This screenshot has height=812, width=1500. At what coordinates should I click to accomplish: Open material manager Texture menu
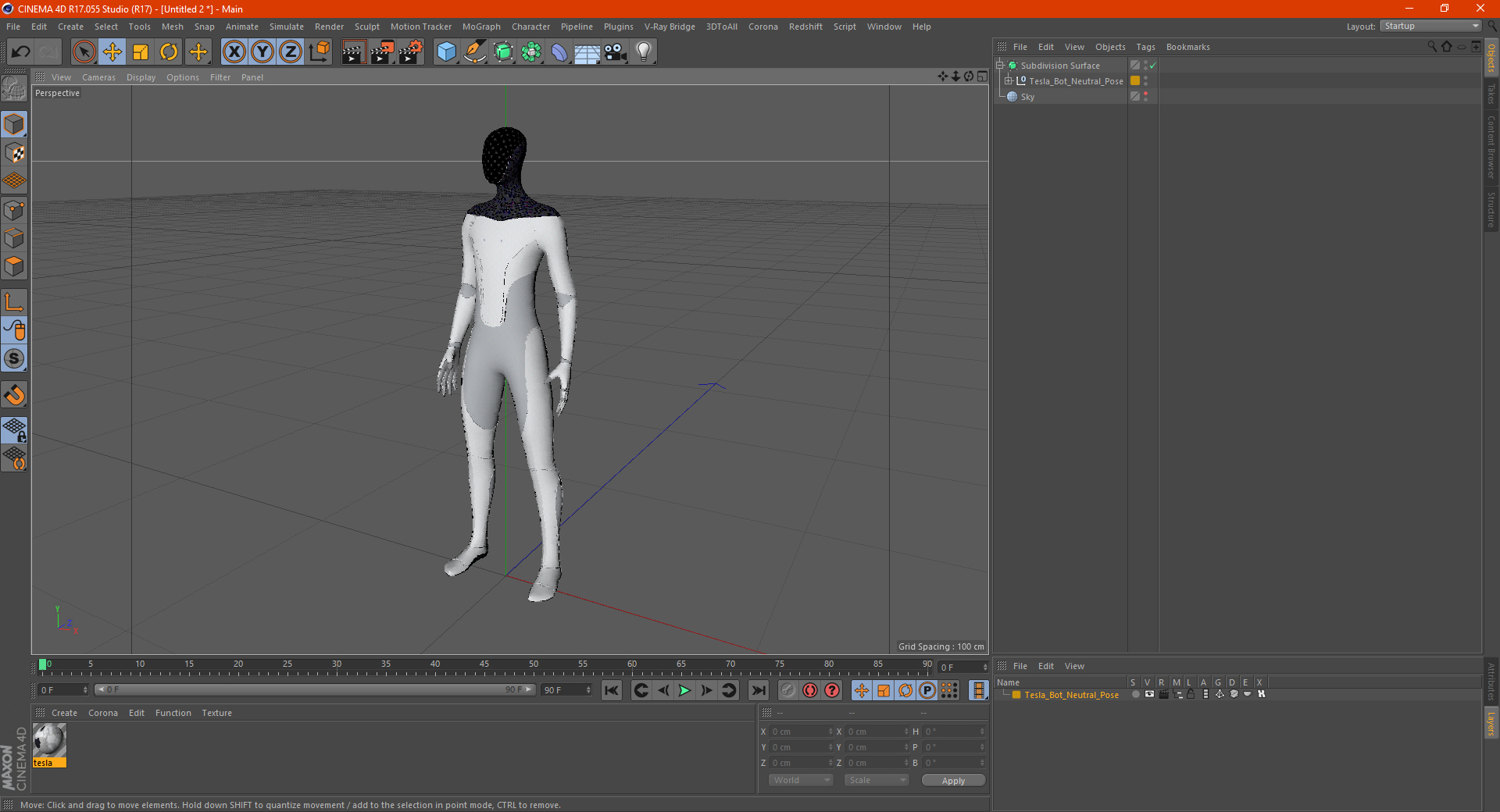coord(216,713)
